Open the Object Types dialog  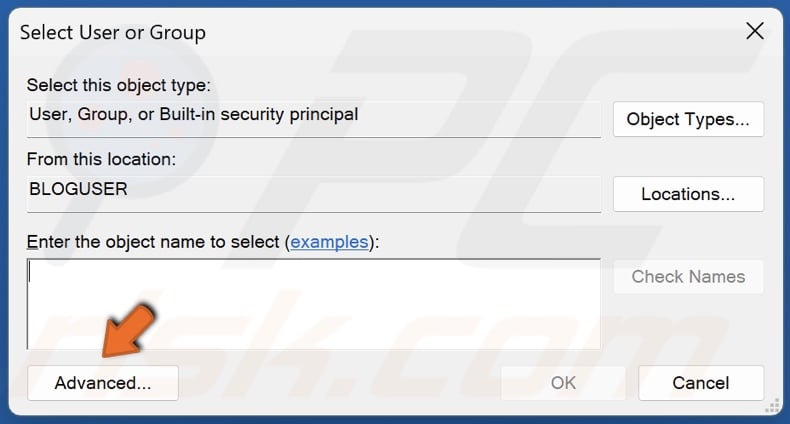(687, 119)
